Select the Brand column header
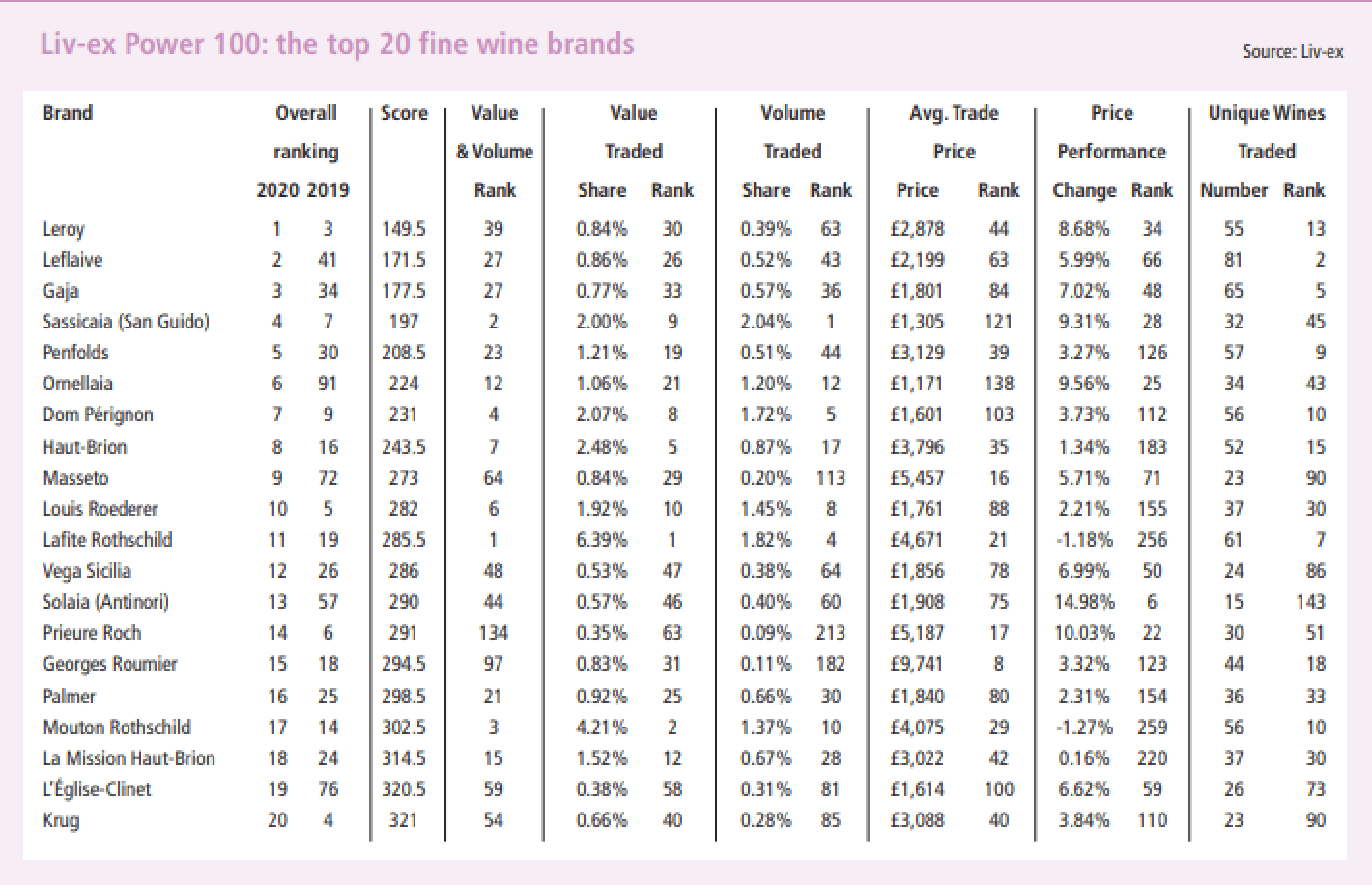Screen dimensions: 1372x885 click(x=68, y=113)
